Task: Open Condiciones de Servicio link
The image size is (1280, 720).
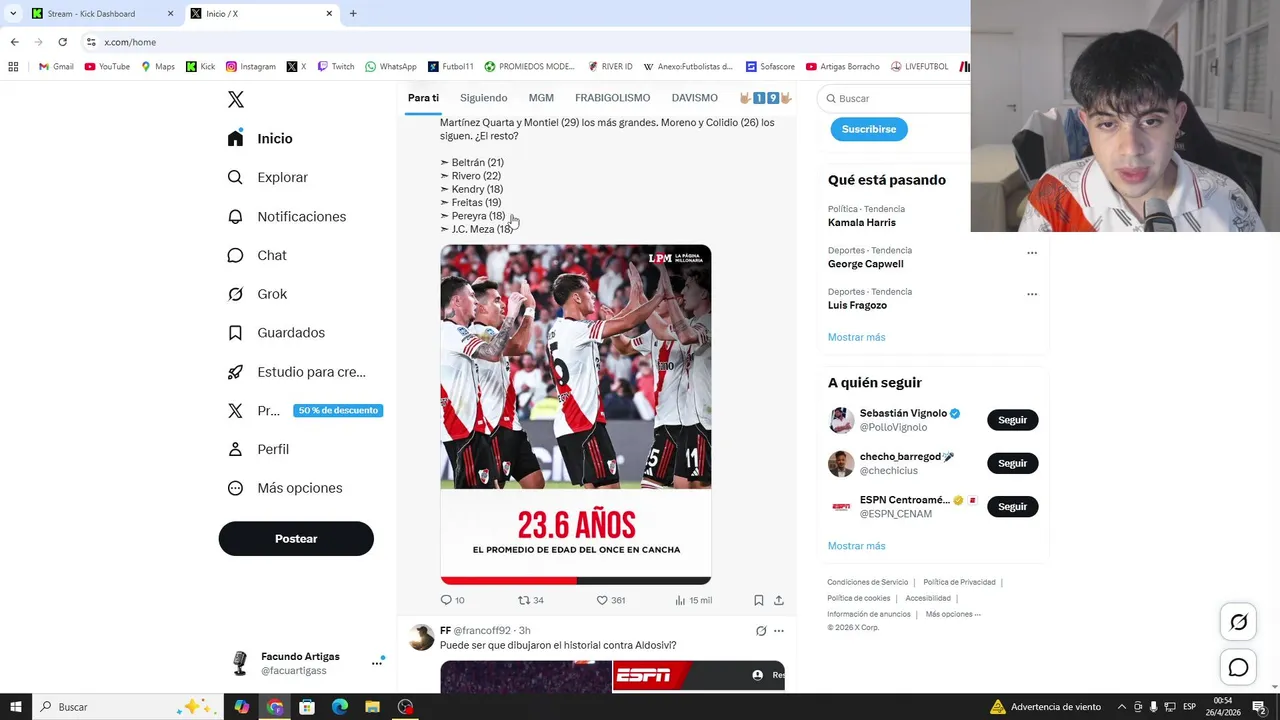Action: tap(867, 582)
